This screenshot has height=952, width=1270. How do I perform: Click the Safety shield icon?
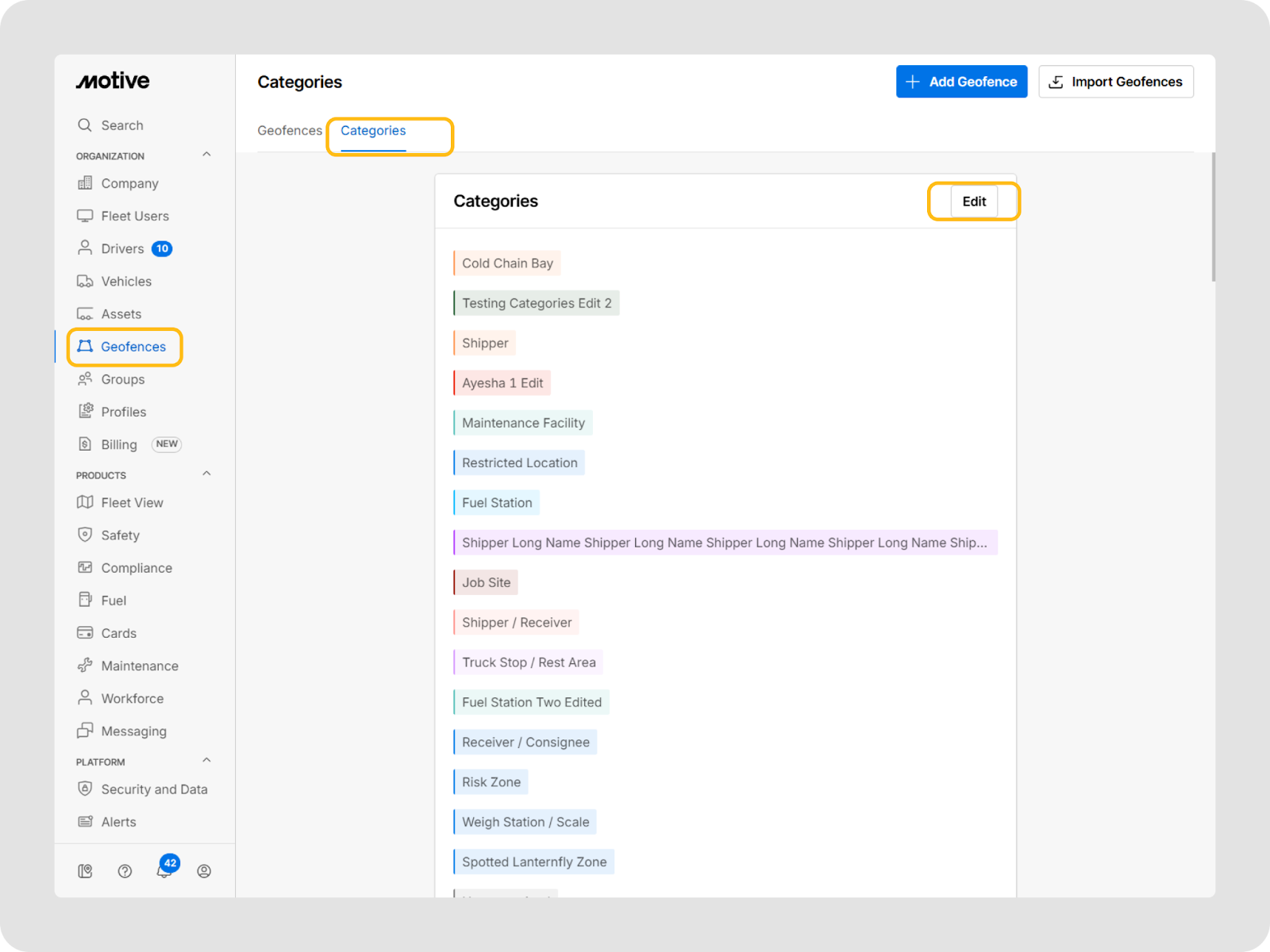(x=85, y=535)
